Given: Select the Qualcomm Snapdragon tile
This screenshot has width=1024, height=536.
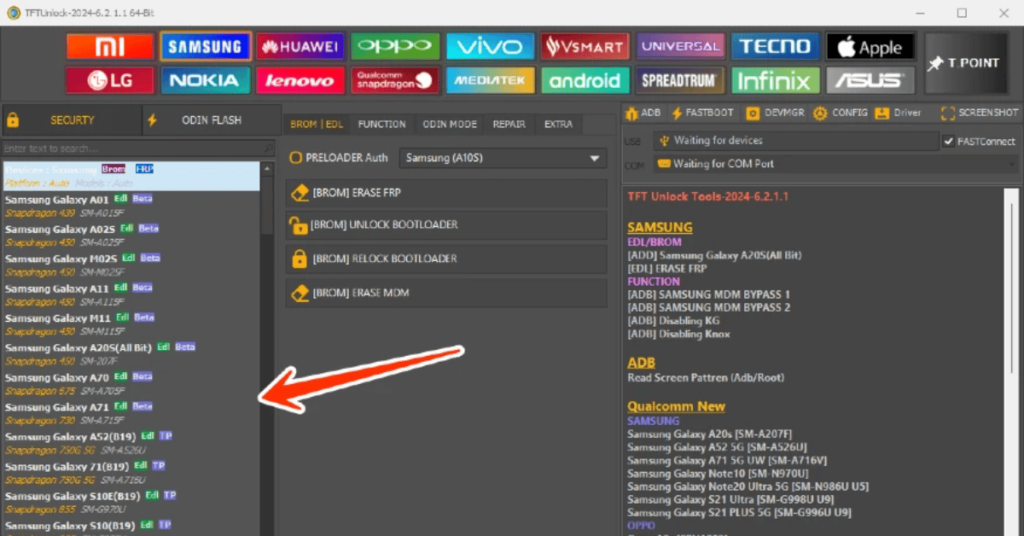Looking at the screenshot, I should tap(395, 80).
